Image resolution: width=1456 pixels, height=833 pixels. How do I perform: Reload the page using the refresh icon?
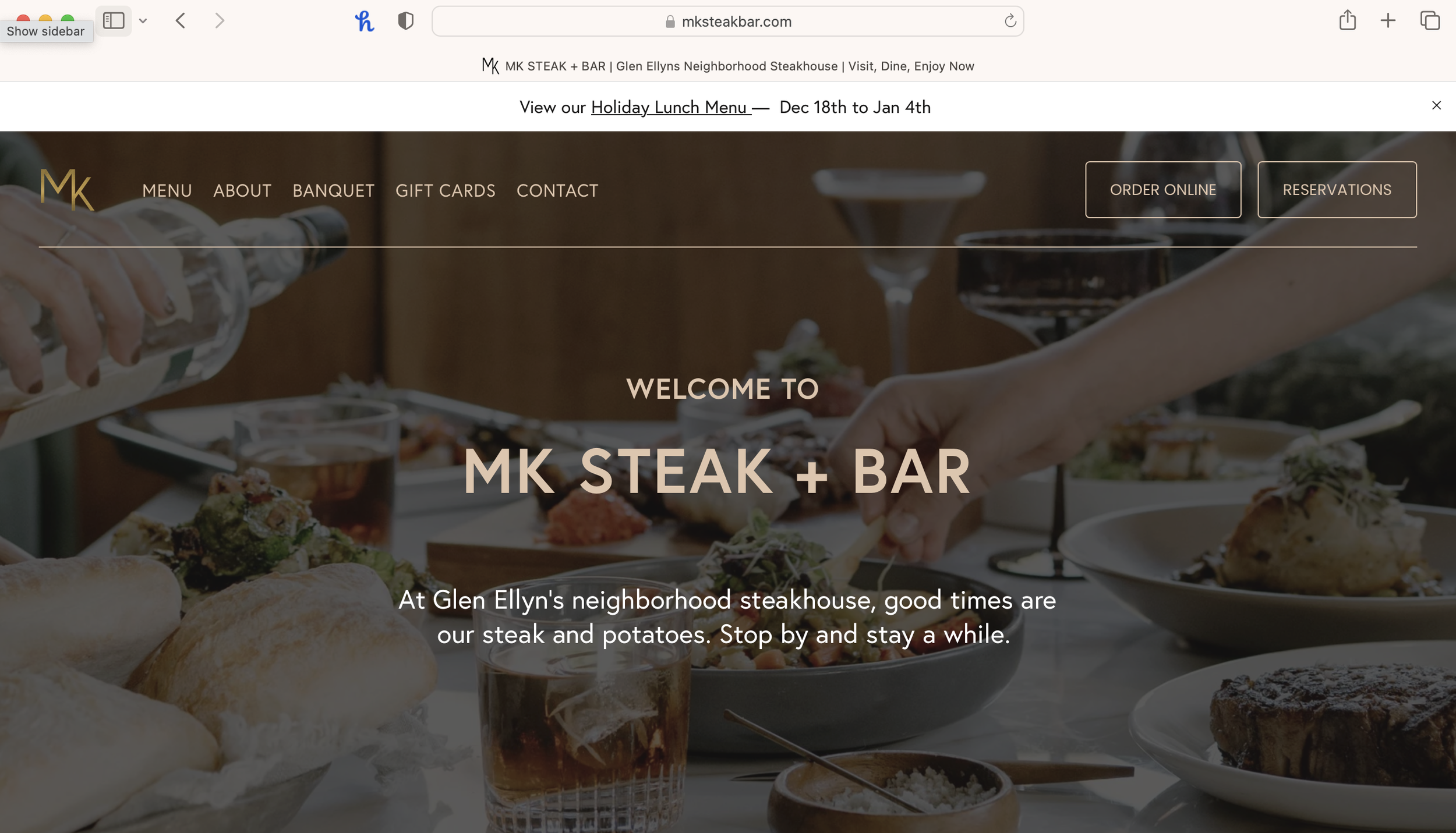1010,21
